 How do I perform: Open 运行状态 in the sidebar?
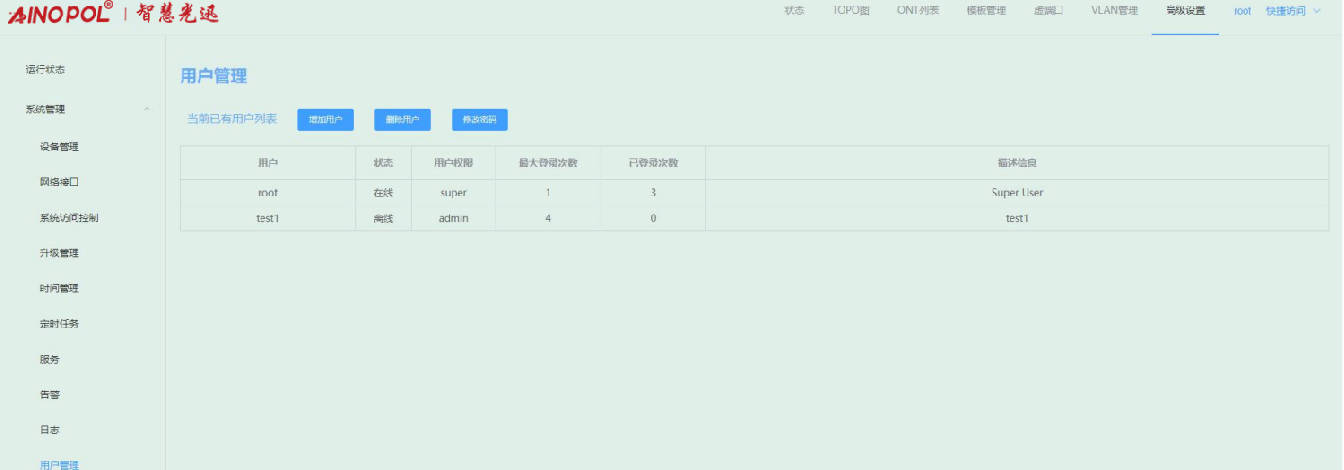[45, 70]
